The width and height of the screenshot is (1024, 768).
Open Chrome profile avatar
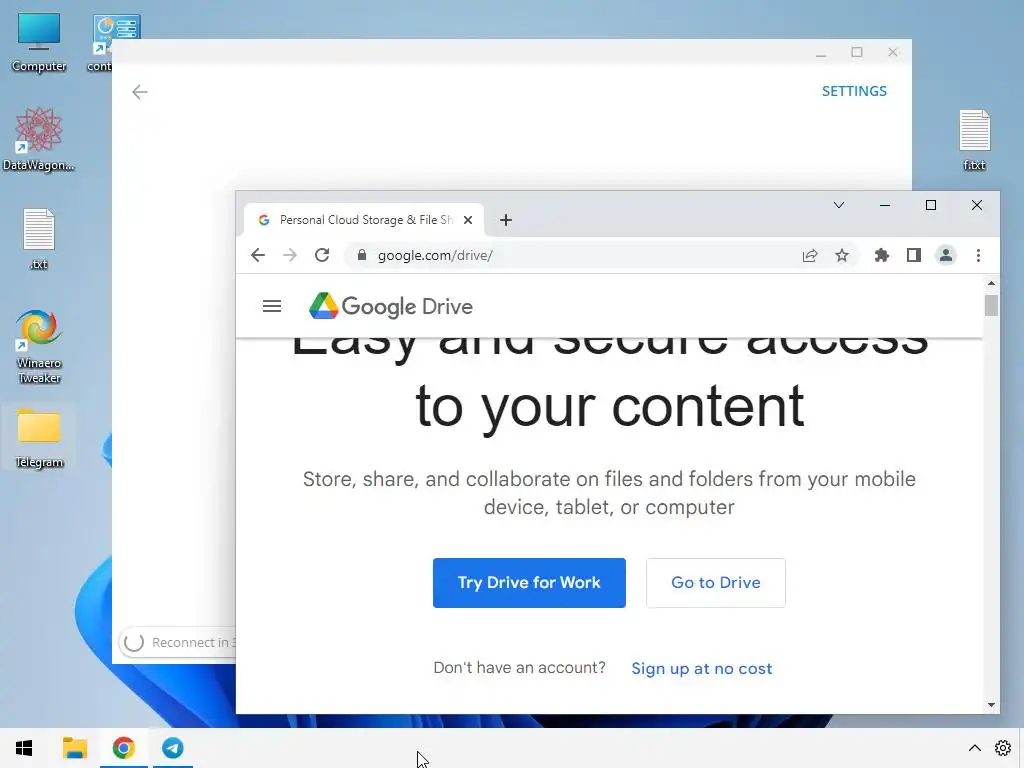click(946, 255)
